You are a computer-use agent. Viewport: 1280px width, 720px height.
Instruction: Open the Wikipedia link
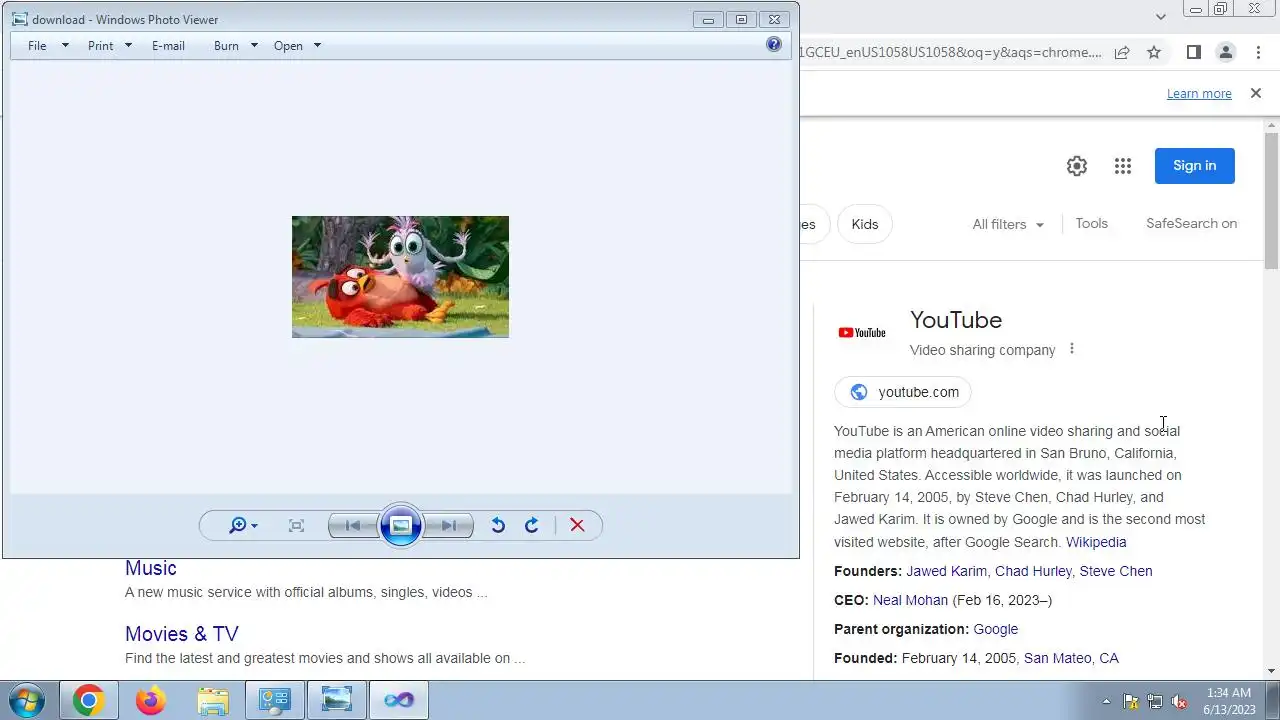pyautogui.click(x=1096, y=542)
